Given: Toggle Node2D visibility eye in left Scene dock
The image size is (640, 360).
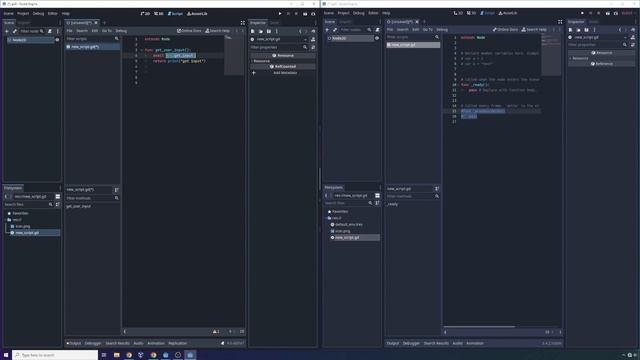Looking at the screenshot, I should coord(57,40).
